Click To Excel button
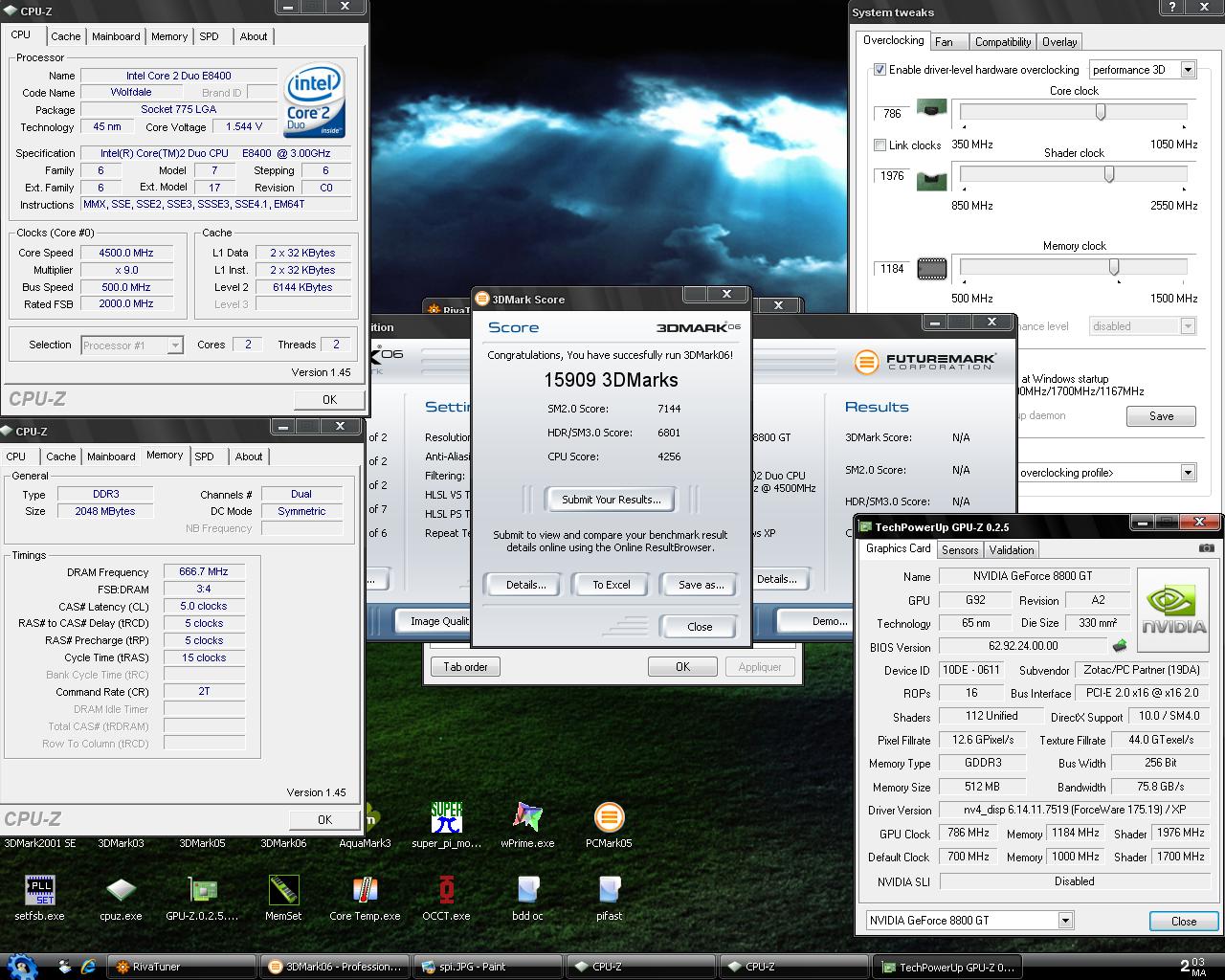 coord(612,585)
